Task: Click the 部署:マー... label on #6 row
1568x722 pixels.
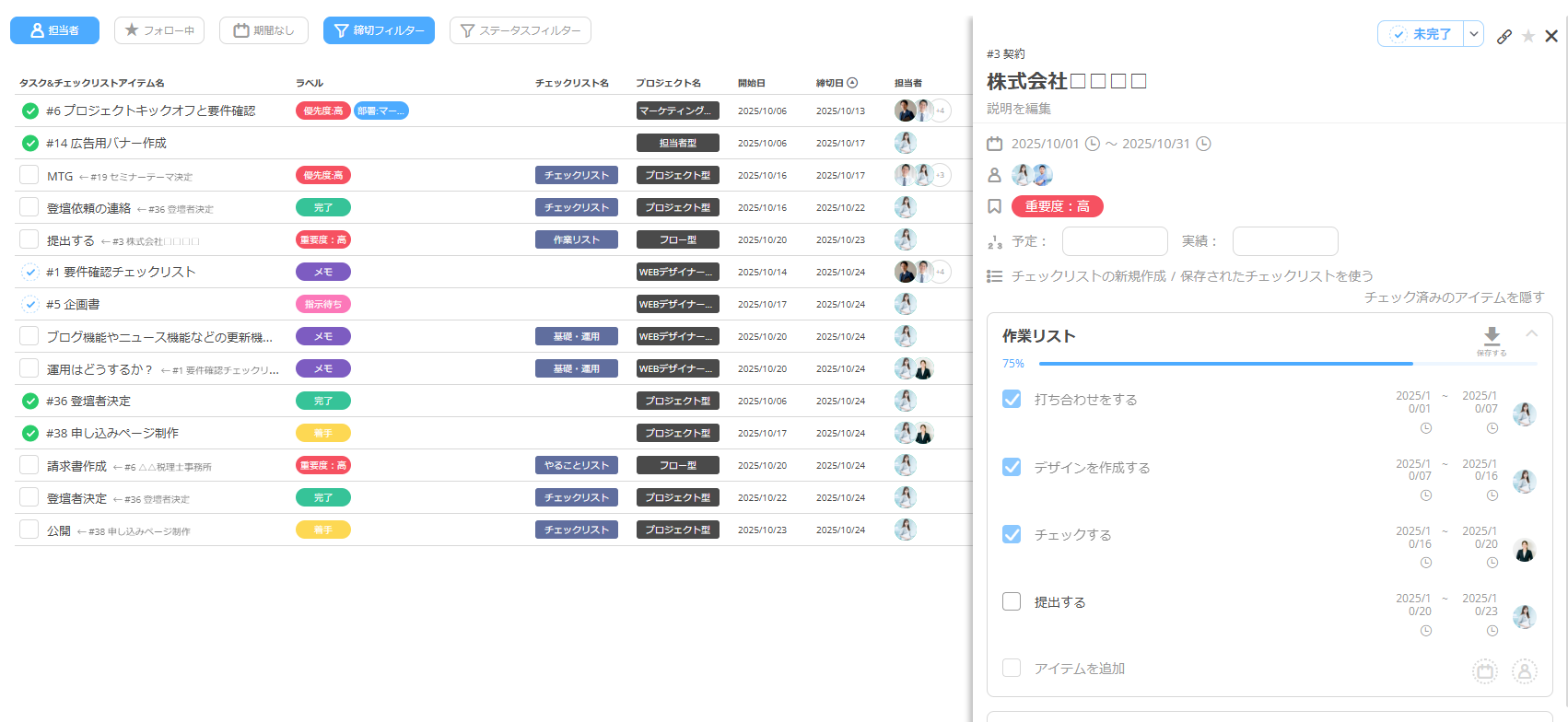Action: [381, 111]
